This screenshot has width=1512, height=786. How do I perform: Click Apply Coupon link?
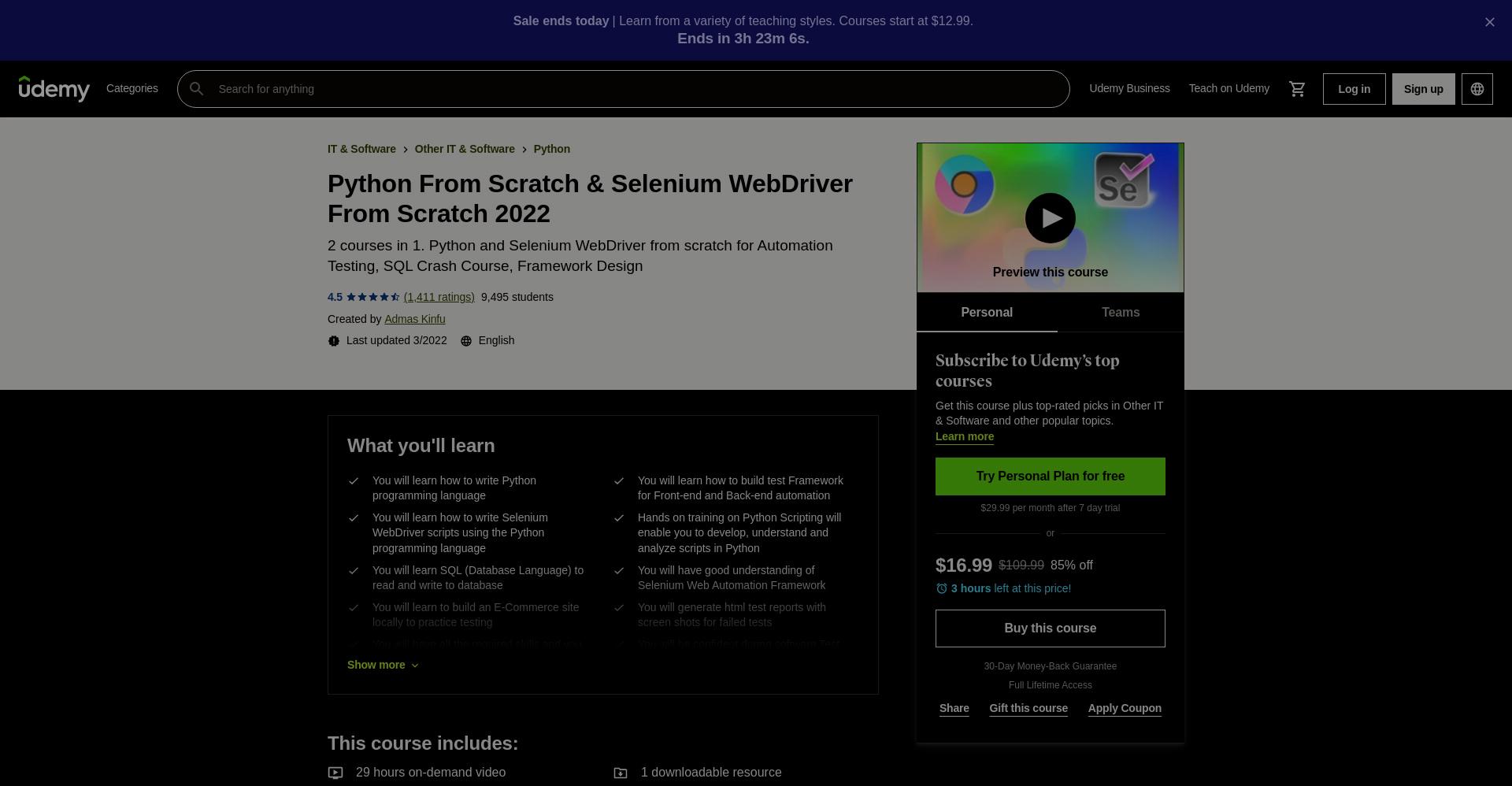tap(1125, 708)
